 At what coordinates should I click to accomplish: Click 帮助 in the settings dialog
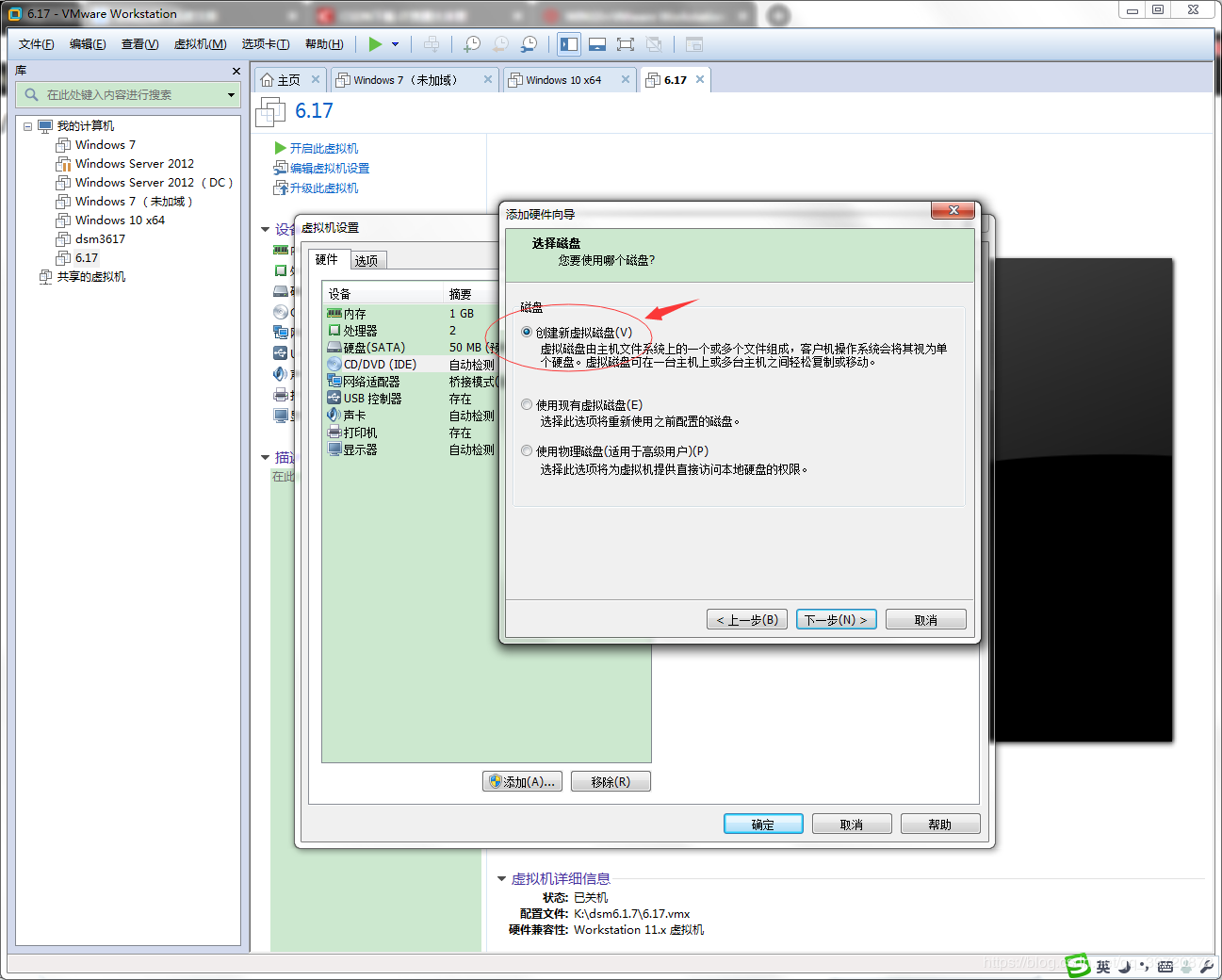940,825
